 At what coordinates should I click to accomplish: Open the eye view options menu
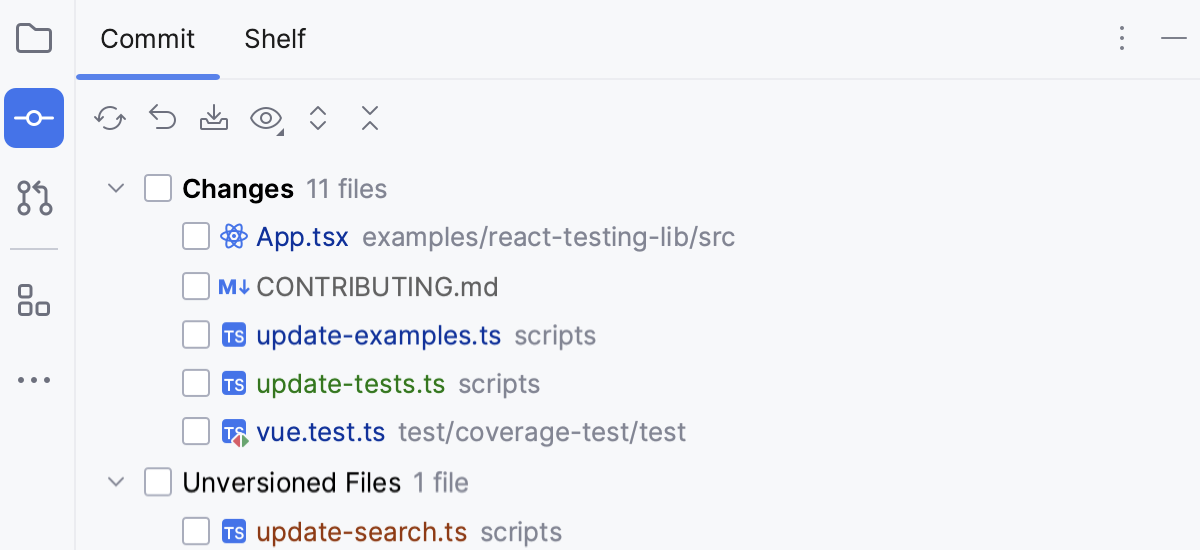click(x=266, y=119)
